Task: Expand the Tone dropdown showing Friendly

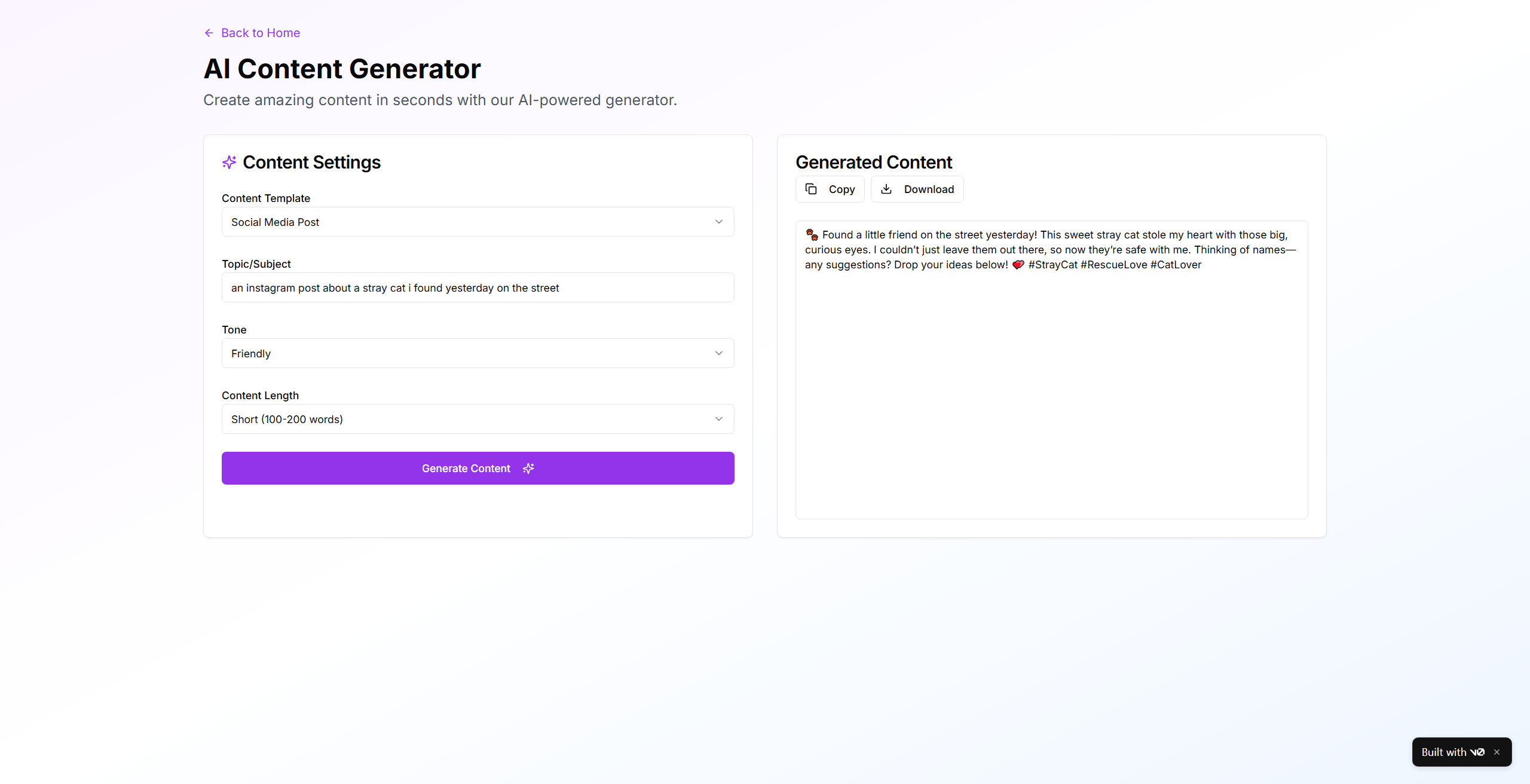Action: (478, 353)
